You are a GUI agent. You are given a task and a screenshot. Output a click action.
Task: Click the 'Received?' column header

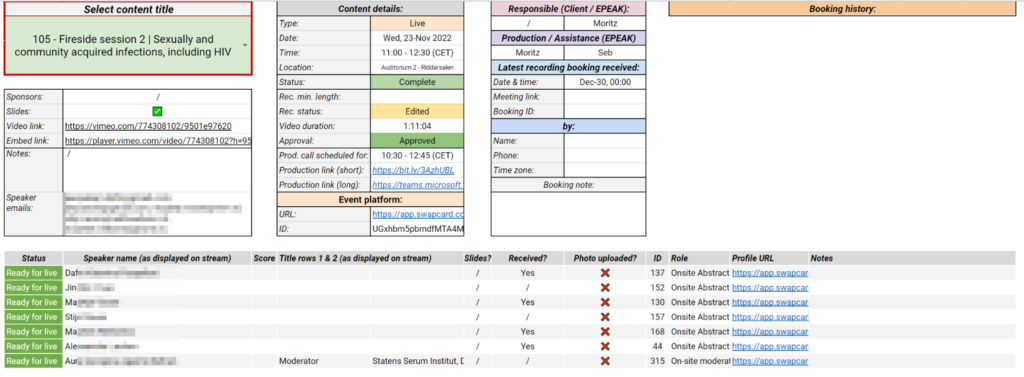coord(528,258)
